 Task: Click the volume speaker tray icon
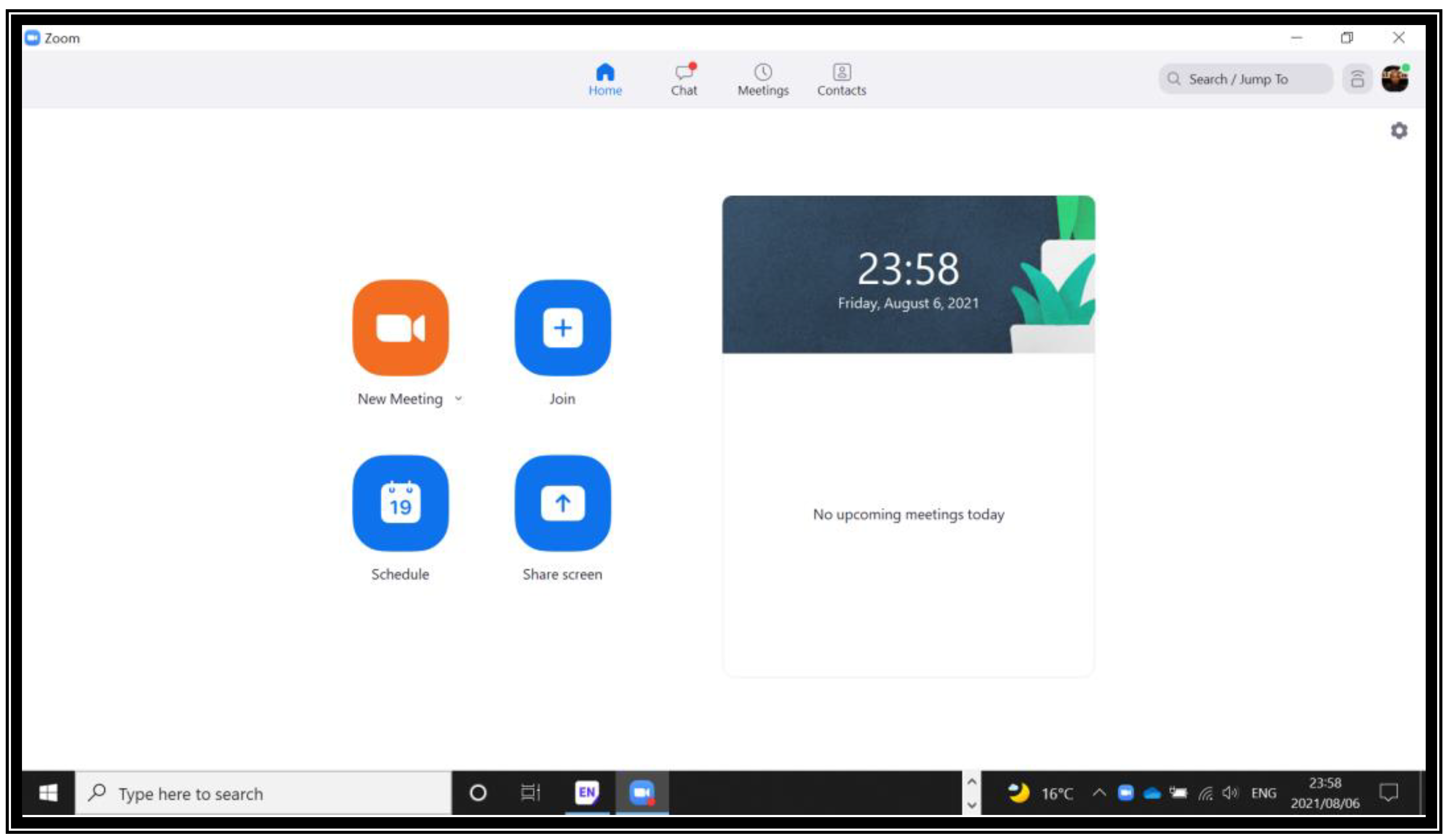(1230, 793)
